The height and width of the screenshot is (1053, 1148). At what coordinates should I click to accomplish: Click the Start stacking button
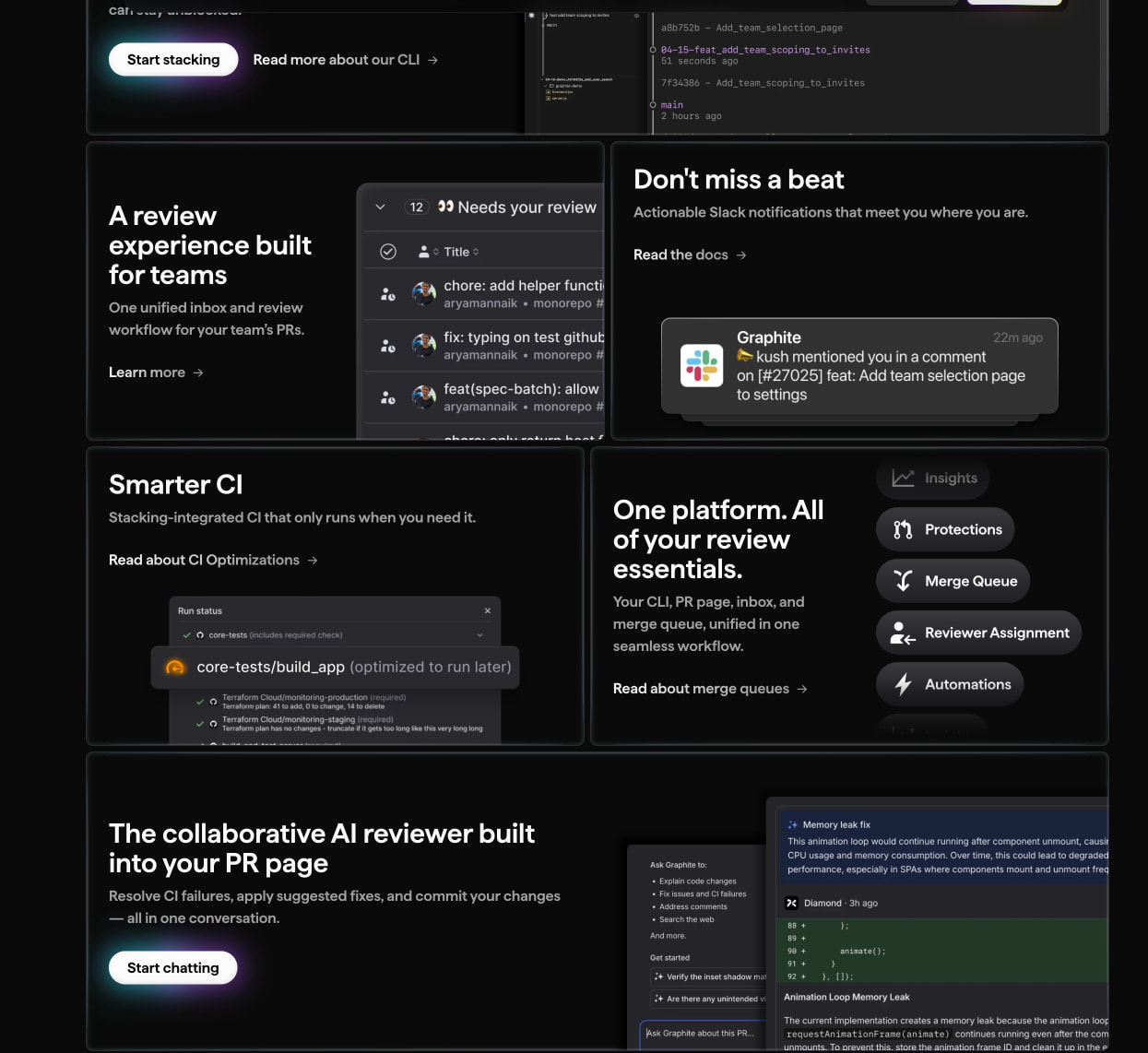click(x=173, y=60)
